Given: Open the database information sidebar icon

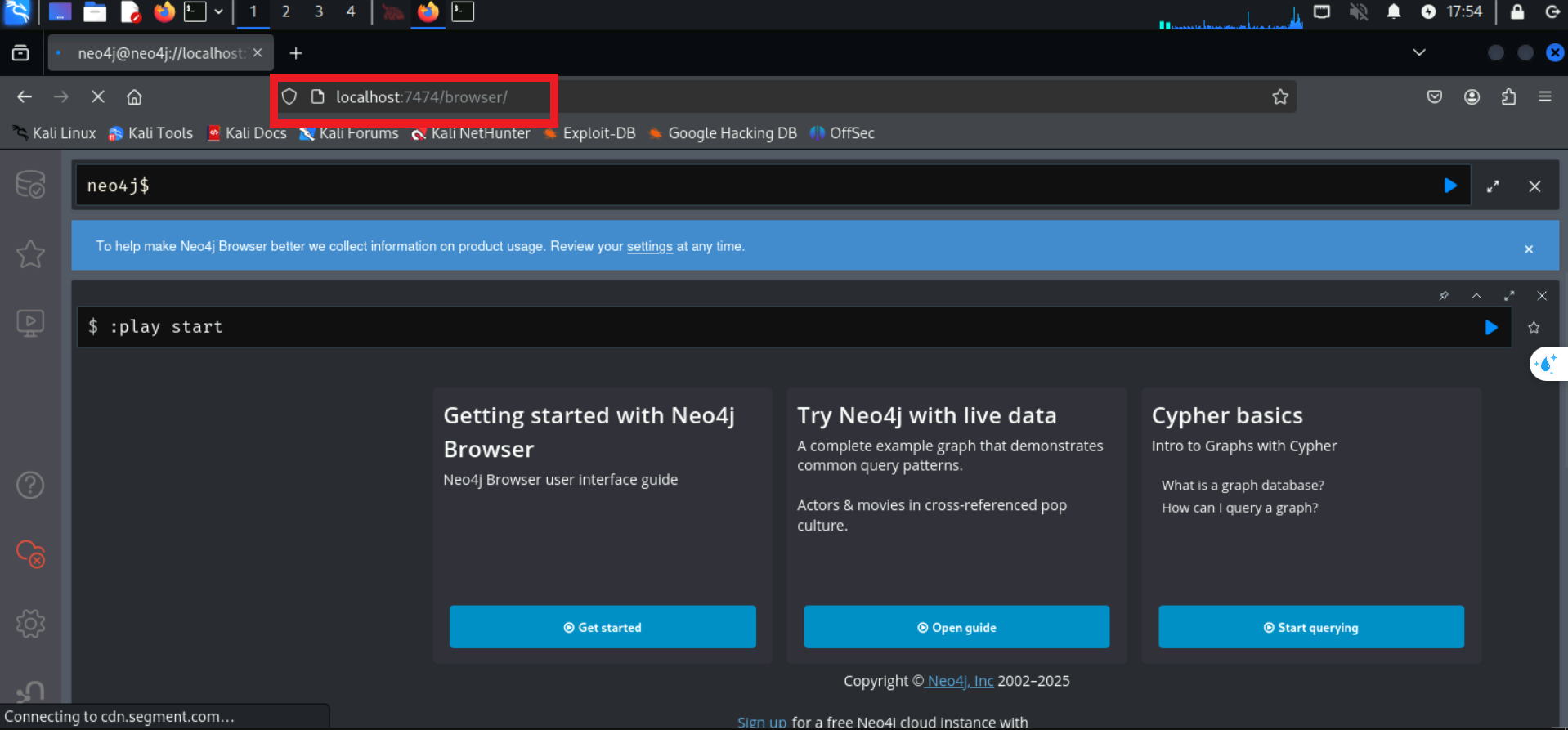Looking at the screenshot, I should [x=30, y=184].
